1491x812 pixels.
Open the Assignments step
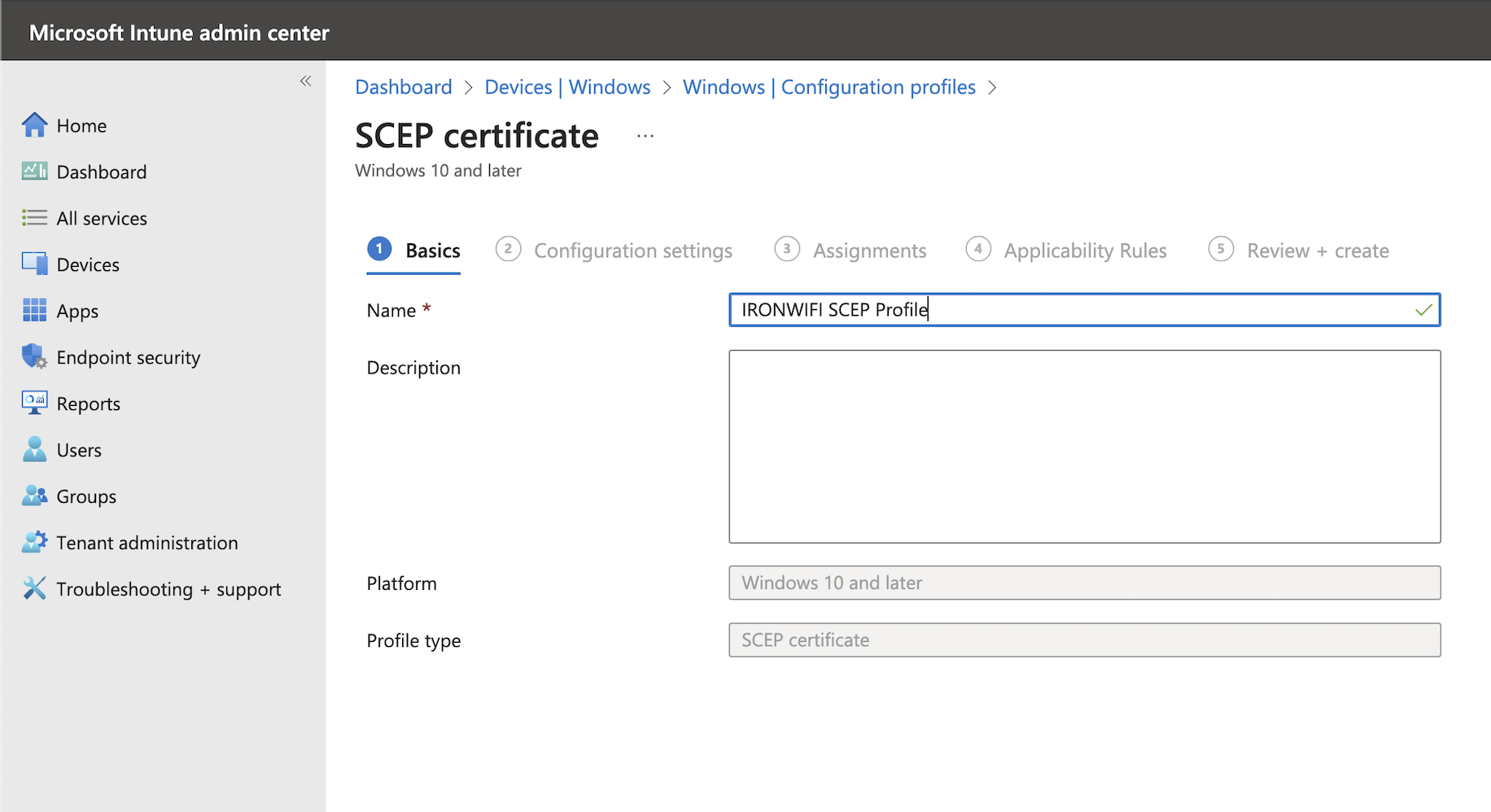tap(869, 251)
